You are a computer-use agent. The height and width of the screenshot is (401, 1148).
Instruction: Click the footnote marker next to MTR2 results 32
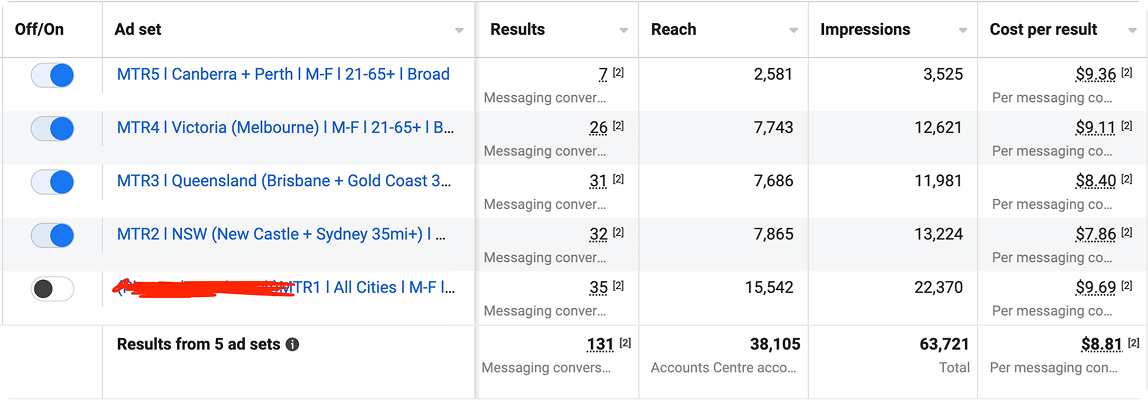pos(618,232)
